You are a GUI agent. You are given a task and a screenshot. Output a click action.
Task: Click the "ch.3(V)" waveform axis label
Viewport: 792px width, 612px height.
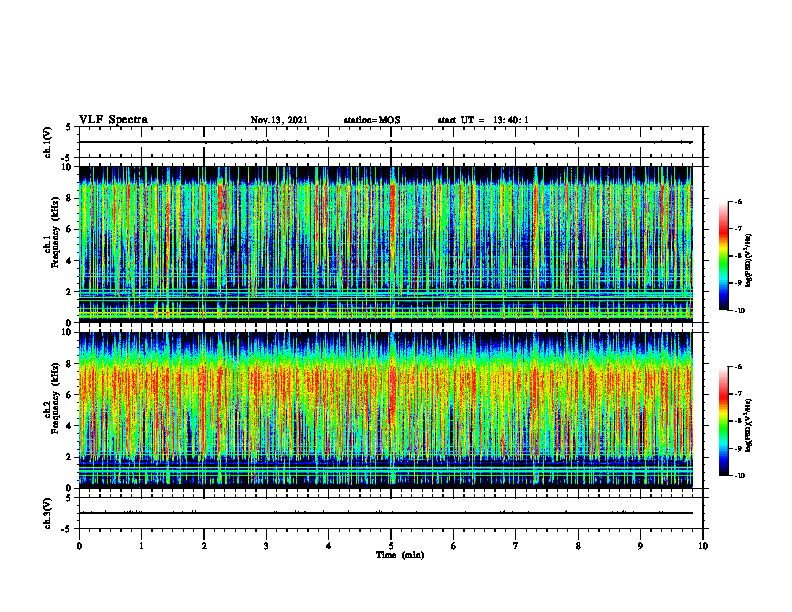click(x=48, y=513)
